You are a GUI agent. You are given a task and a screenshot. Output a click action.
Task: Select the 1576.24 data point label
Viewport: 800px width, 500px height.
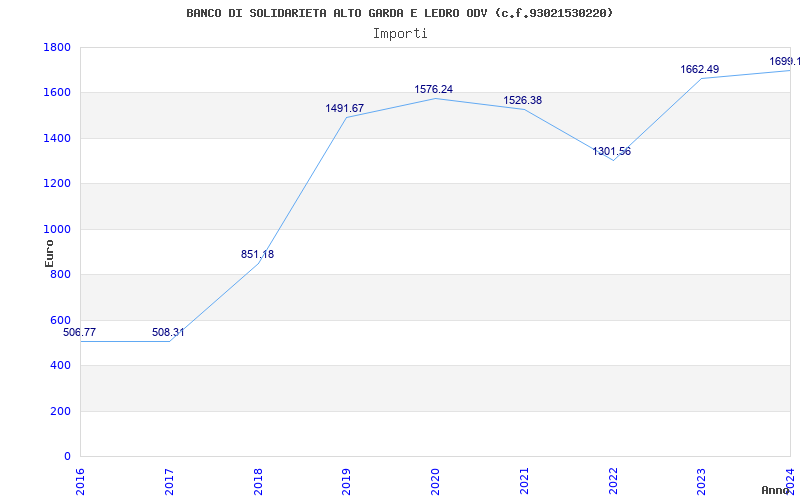coord(434,89)
